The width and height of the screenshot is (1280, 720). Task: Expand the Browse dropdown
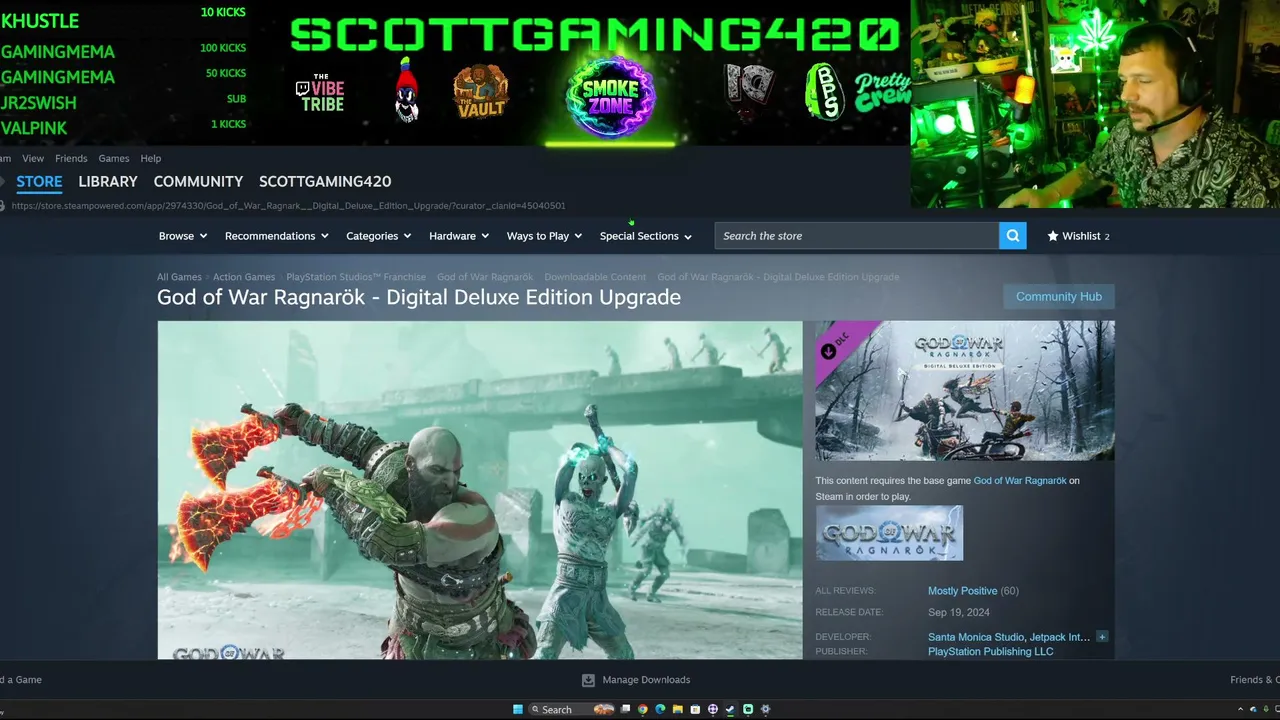pyautogui.click(x=183, y=236)
